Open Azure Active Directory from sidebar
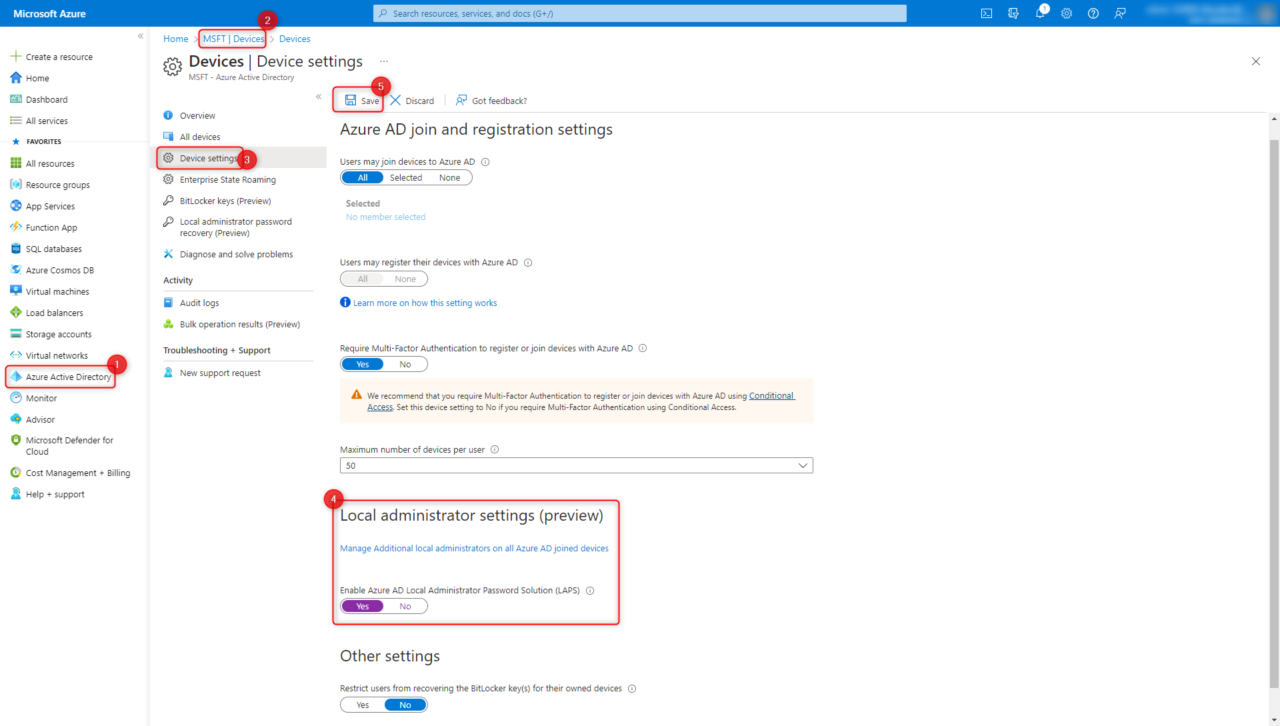The height and width of the screenshot is (726, 1280). tap(68, 376)
